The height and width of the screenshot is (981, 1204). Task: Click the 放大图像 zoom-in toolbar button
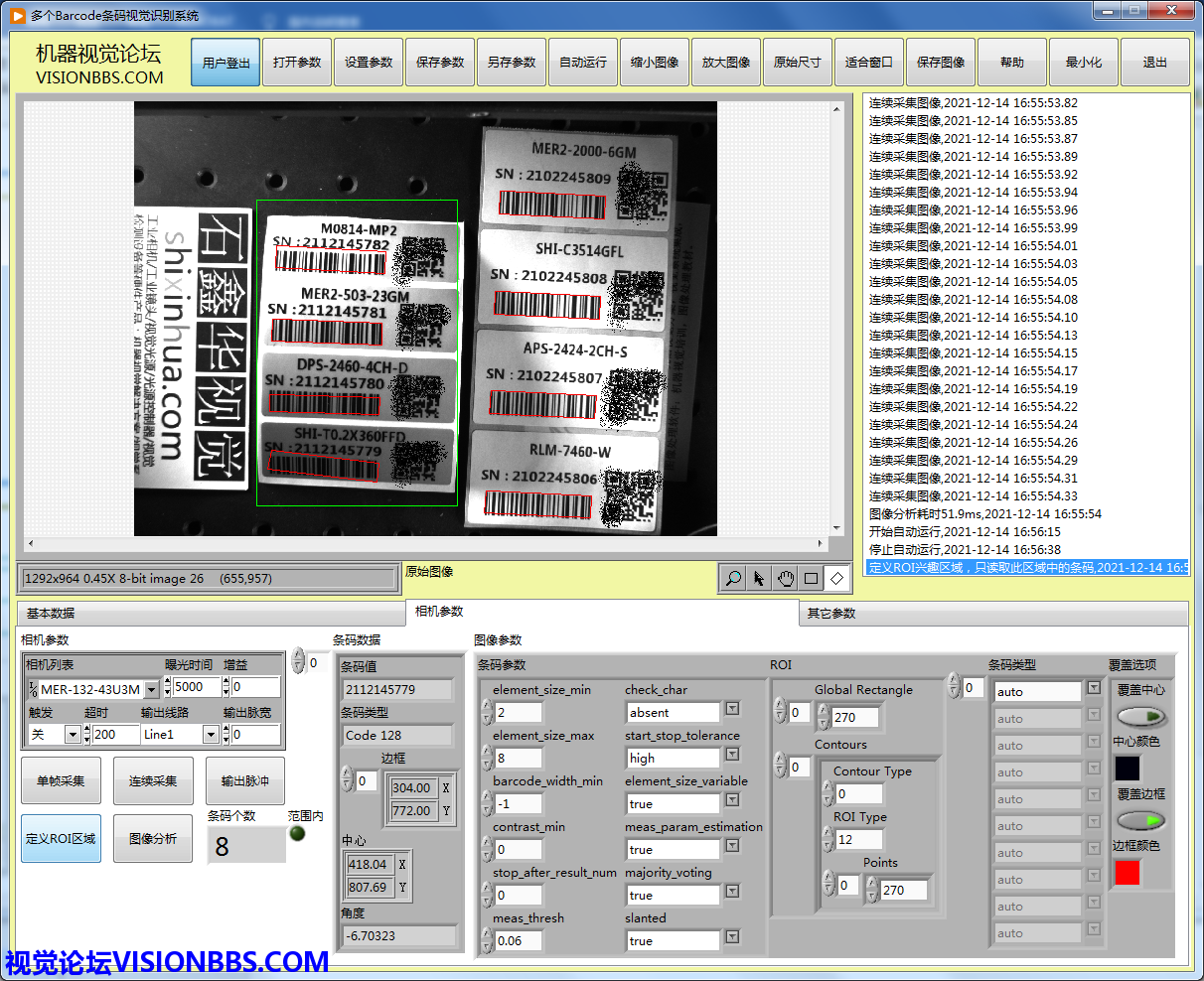coord(726,63)
